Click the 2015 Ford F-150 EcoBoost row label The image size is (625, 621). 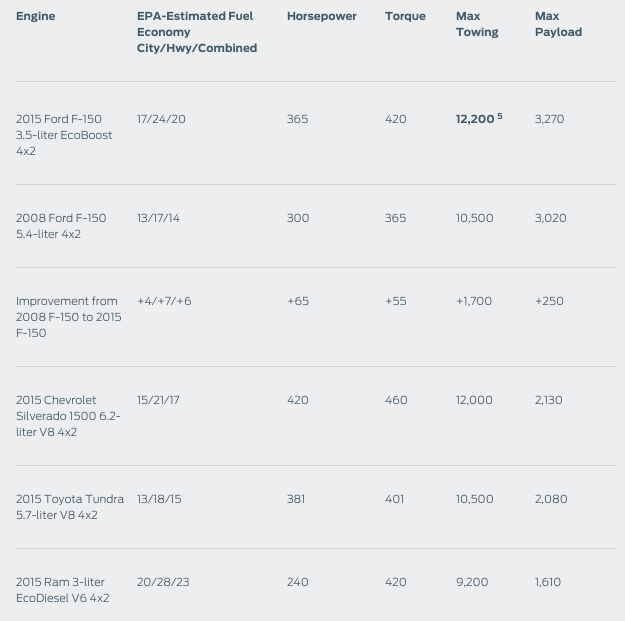tap(64, 135)
